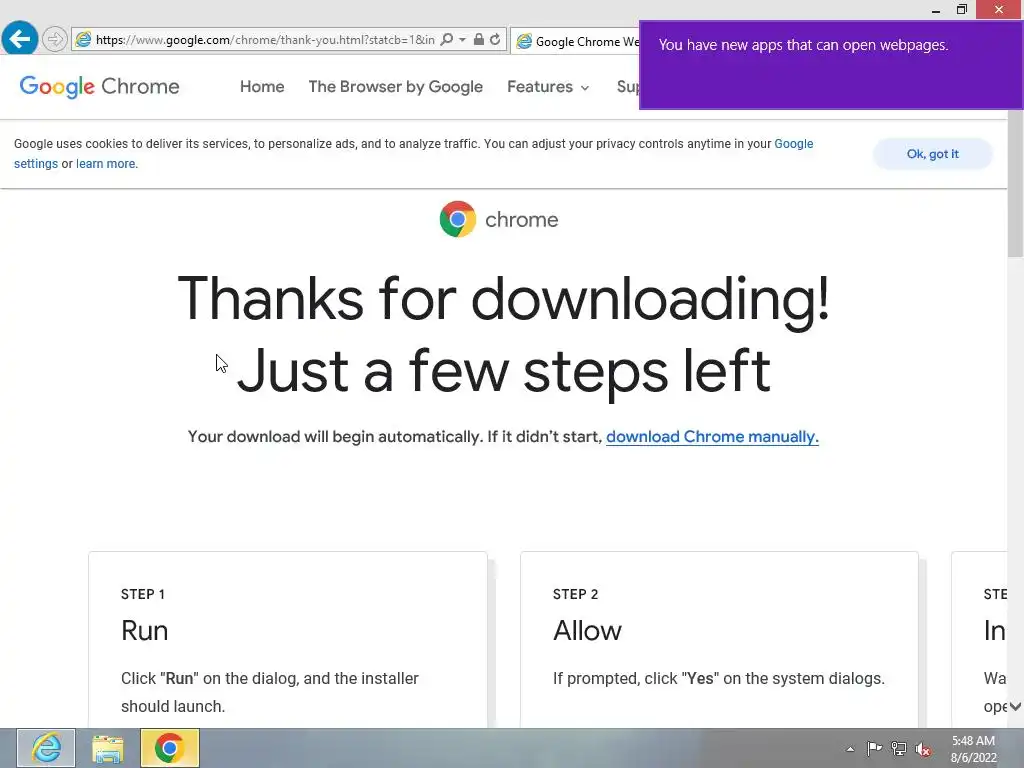The width and height of the screenshot is (1024, 768).
Task: Open Google Chrome from taskbar
Action: click(x=170, y=748)
